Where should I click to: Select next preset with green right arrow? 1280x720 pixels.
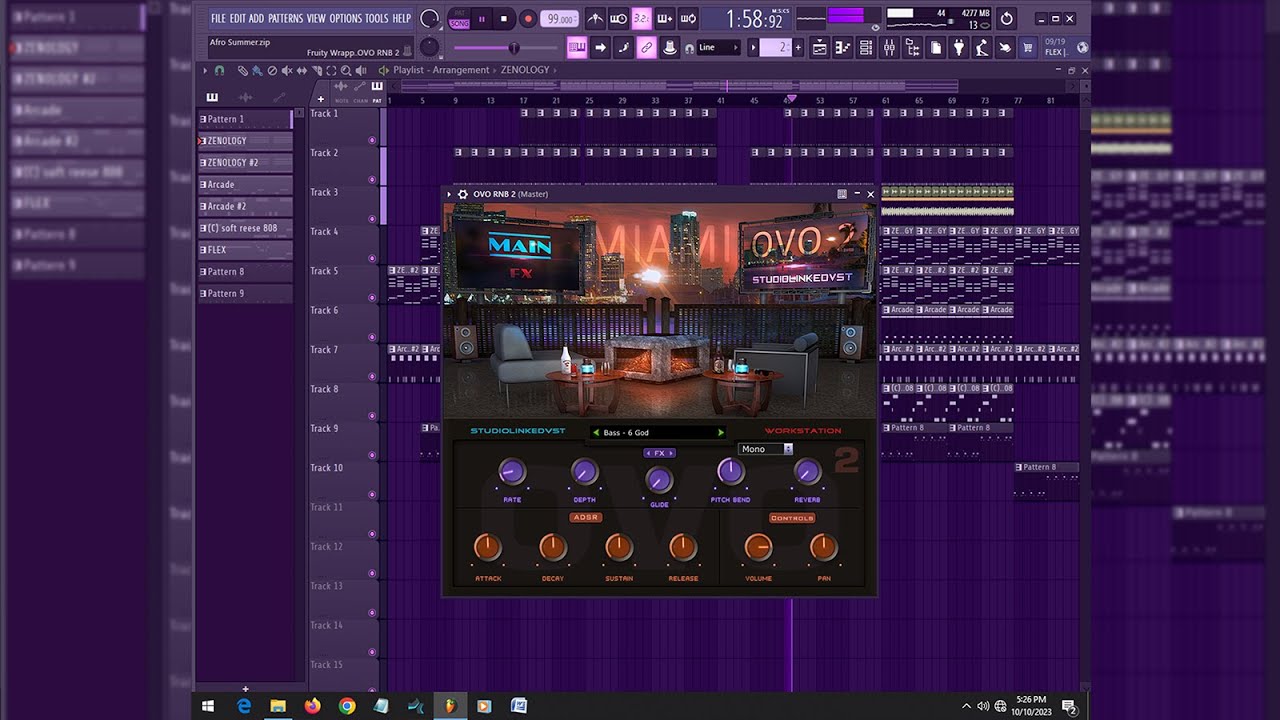click(720, 433)
